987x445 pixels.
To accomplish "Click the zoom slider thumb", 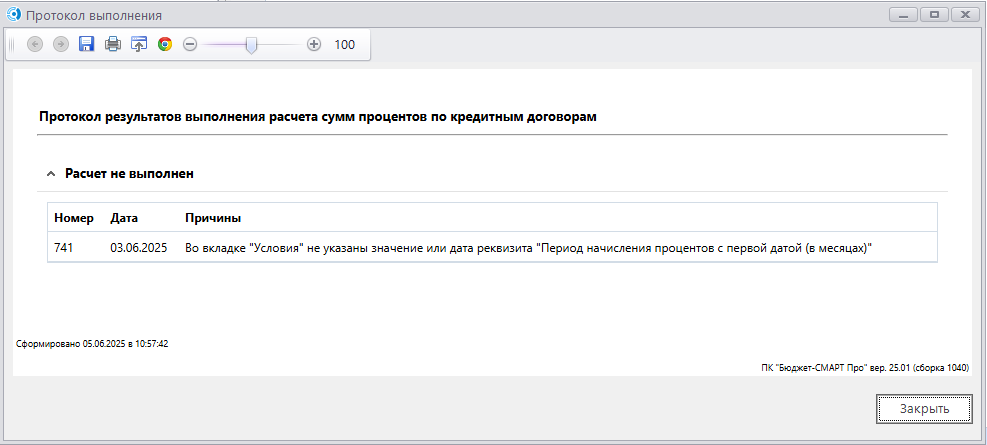I will tap(251, 44).
